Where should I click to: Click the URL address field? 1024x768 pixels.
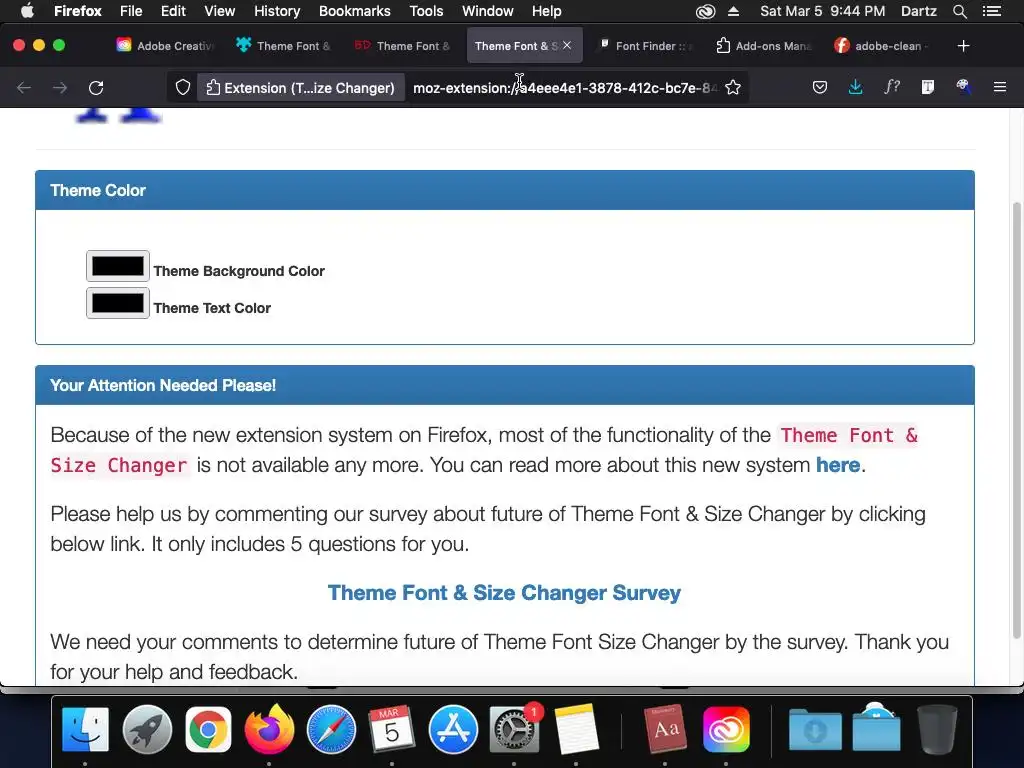565,88
